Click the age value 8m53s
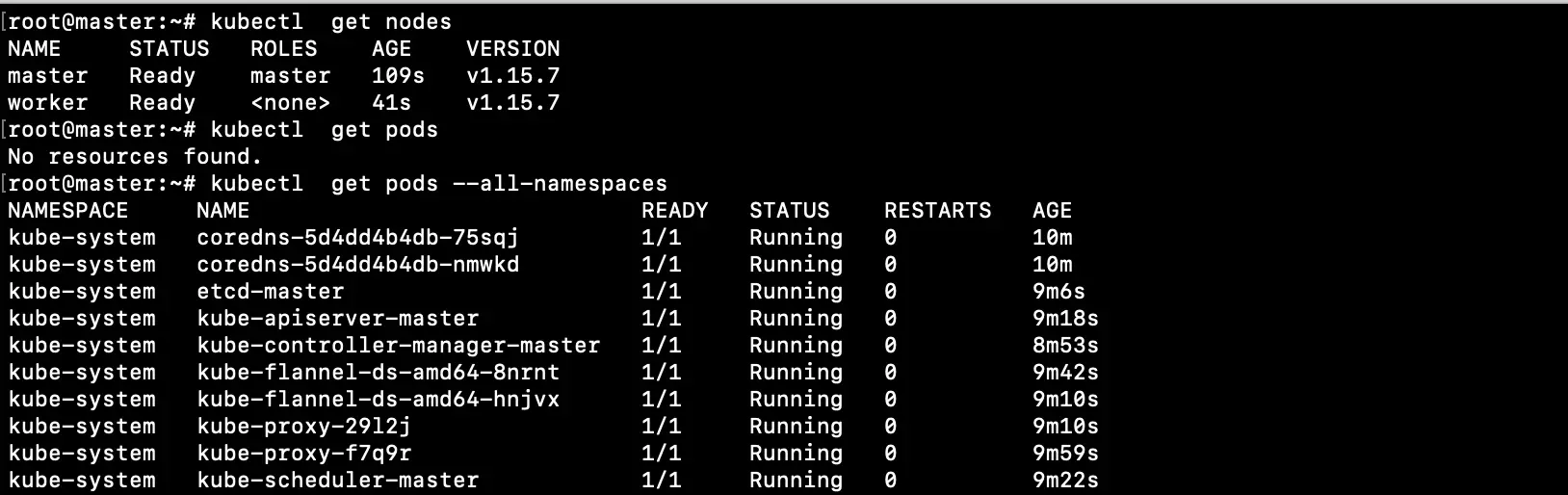This screenshot has width=1568, height=495. 1065,345
